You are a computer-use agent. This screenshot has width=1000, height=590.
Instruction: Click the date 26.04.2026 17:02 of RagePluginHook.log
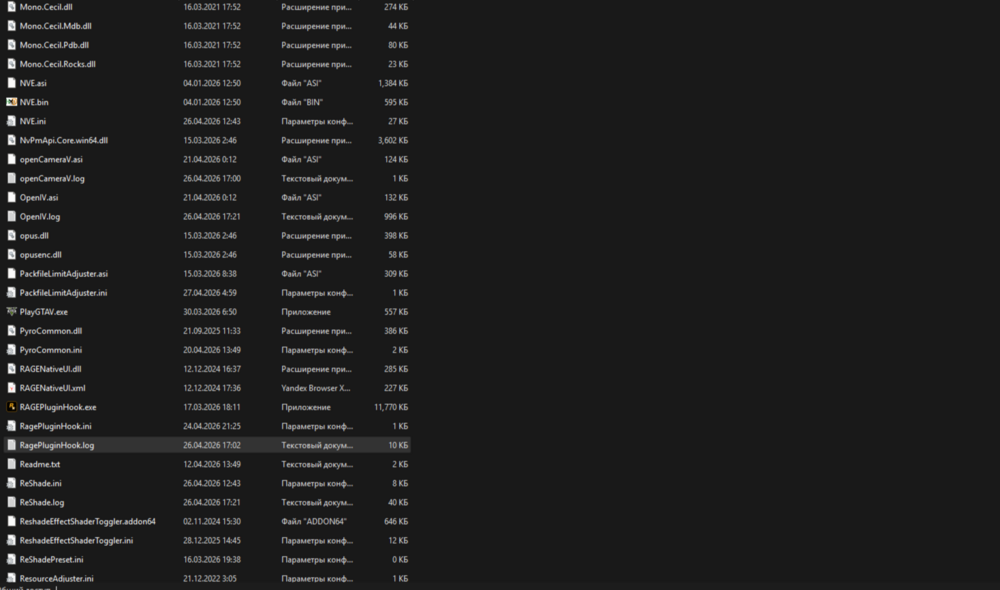tap(212, 445)
